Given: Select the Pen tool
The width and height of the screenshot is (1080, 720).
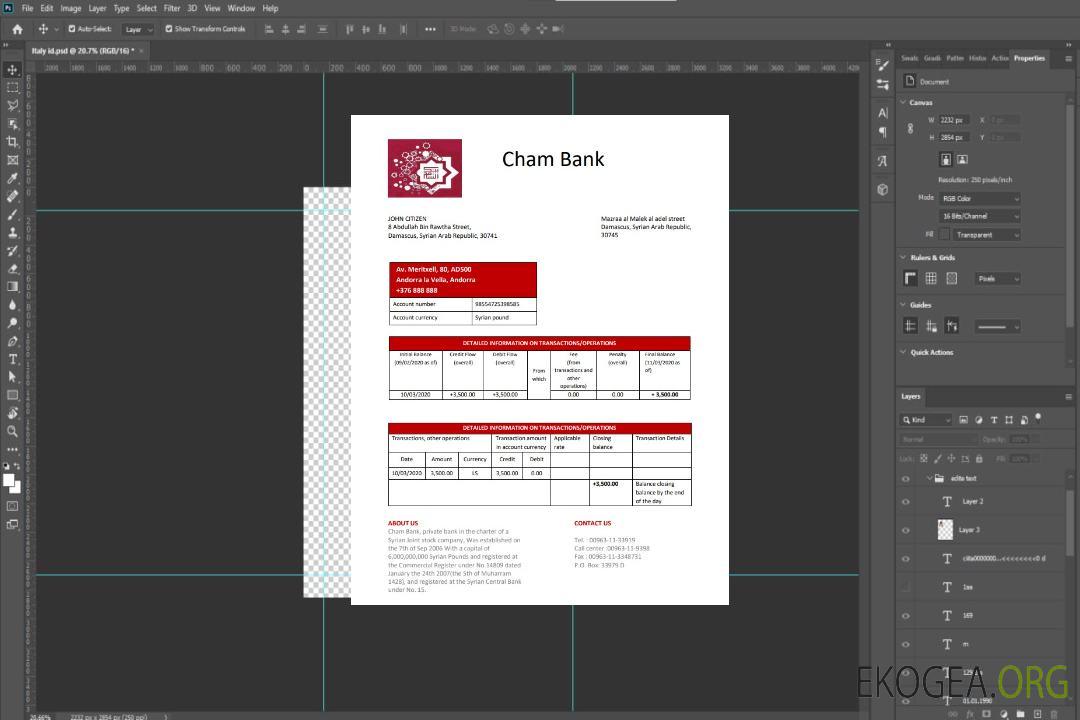Looking at the screenshot, I should tap(12, 341).
